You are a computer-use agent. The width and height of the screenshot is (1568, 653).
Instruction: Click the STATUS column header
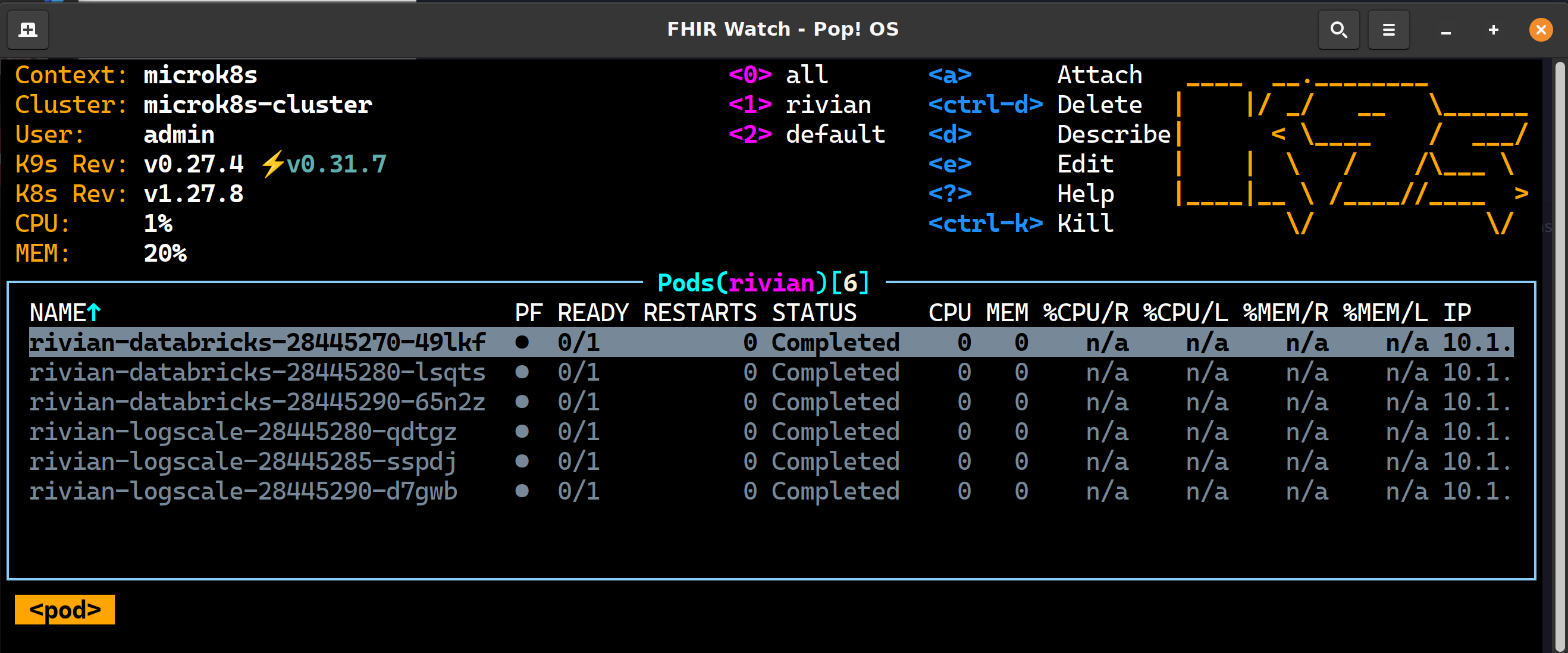pos(814,313)
